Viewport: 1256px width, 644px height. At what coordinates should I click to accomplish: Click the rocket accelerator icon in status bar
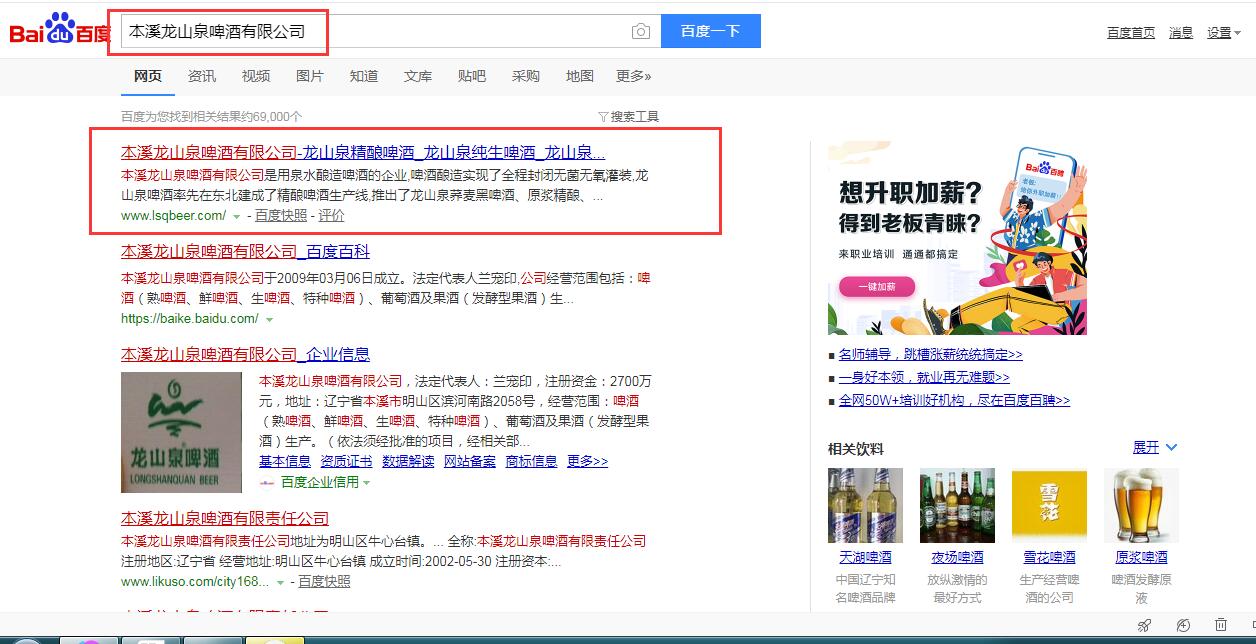point(1145,626)
